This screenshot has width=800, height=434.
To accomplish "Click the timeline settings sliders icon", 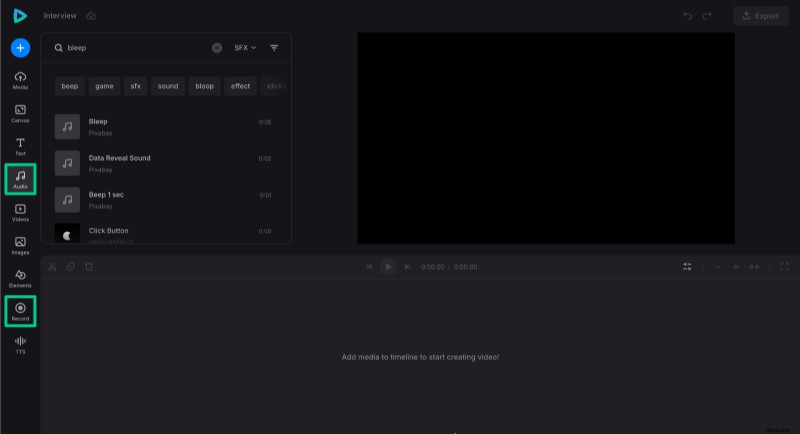I will [687, 267].
